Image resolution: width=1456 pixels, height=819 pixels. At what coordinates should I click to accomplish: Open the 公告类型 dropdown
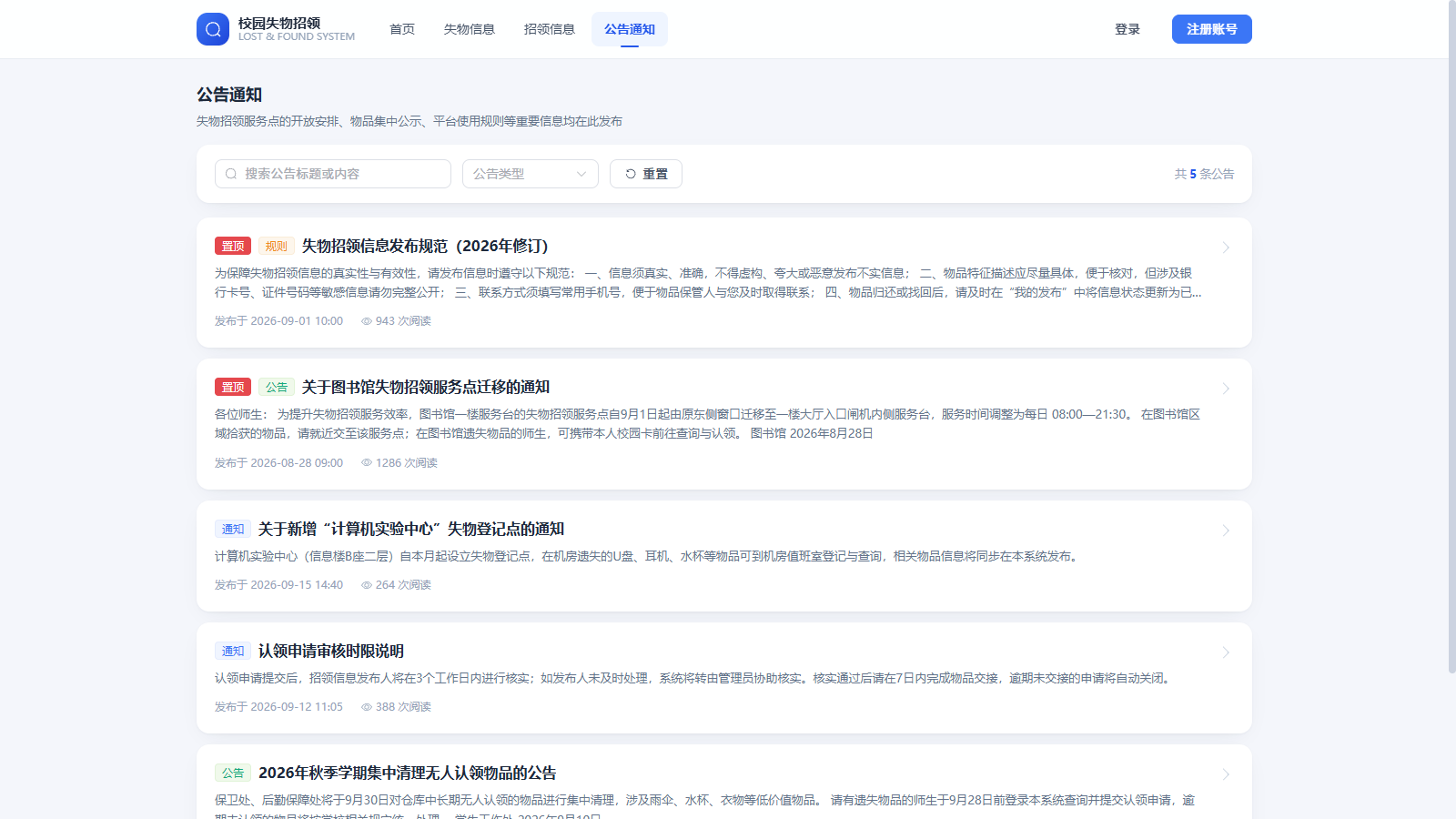point(531,174)
